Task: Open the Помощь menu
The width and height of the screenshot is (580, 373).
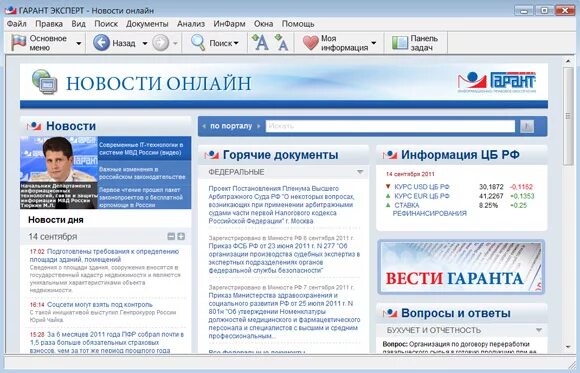Action: click(298, 24)
